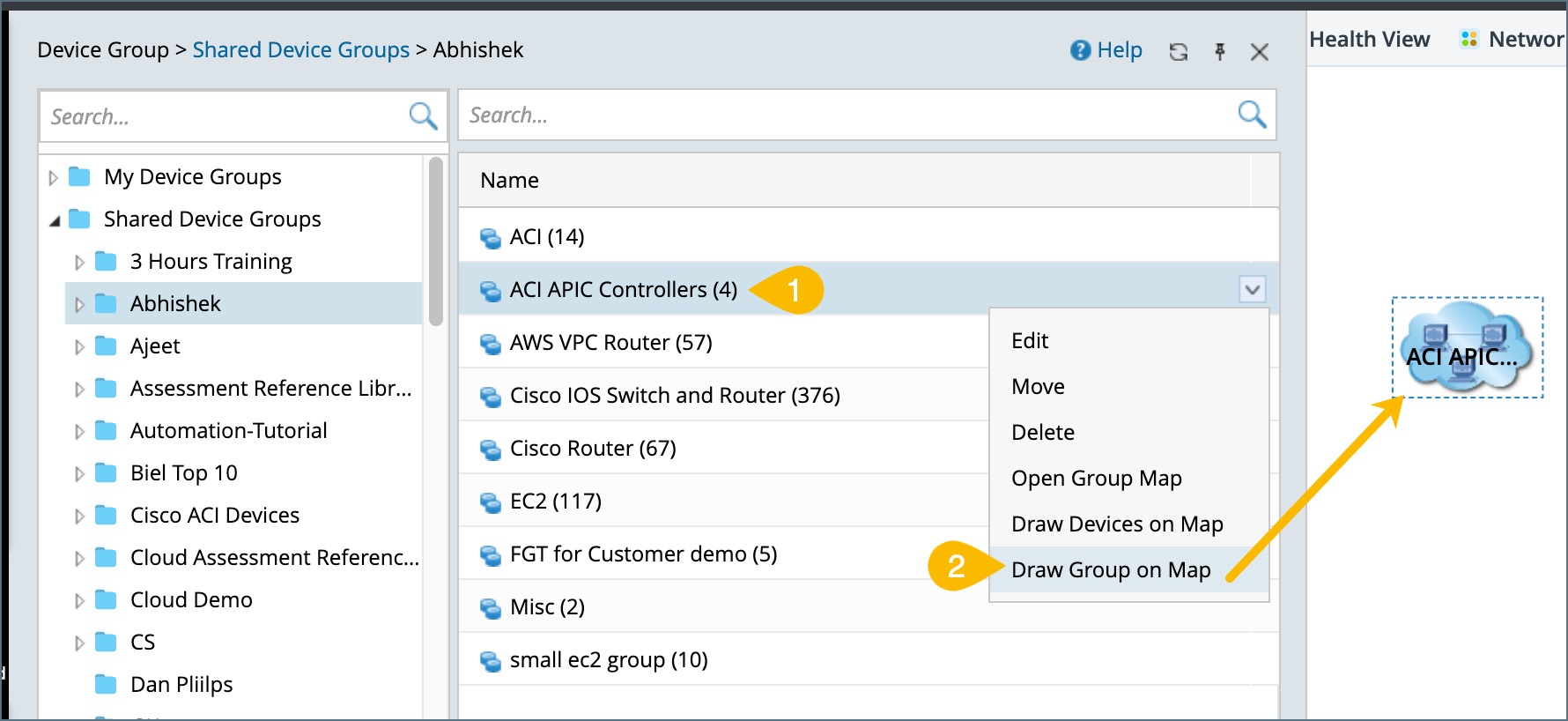Follow the Shared Device Groups breadcrumb link
Image resolution: width=1568 pixels, height=721 pixels.
[300, 50]
